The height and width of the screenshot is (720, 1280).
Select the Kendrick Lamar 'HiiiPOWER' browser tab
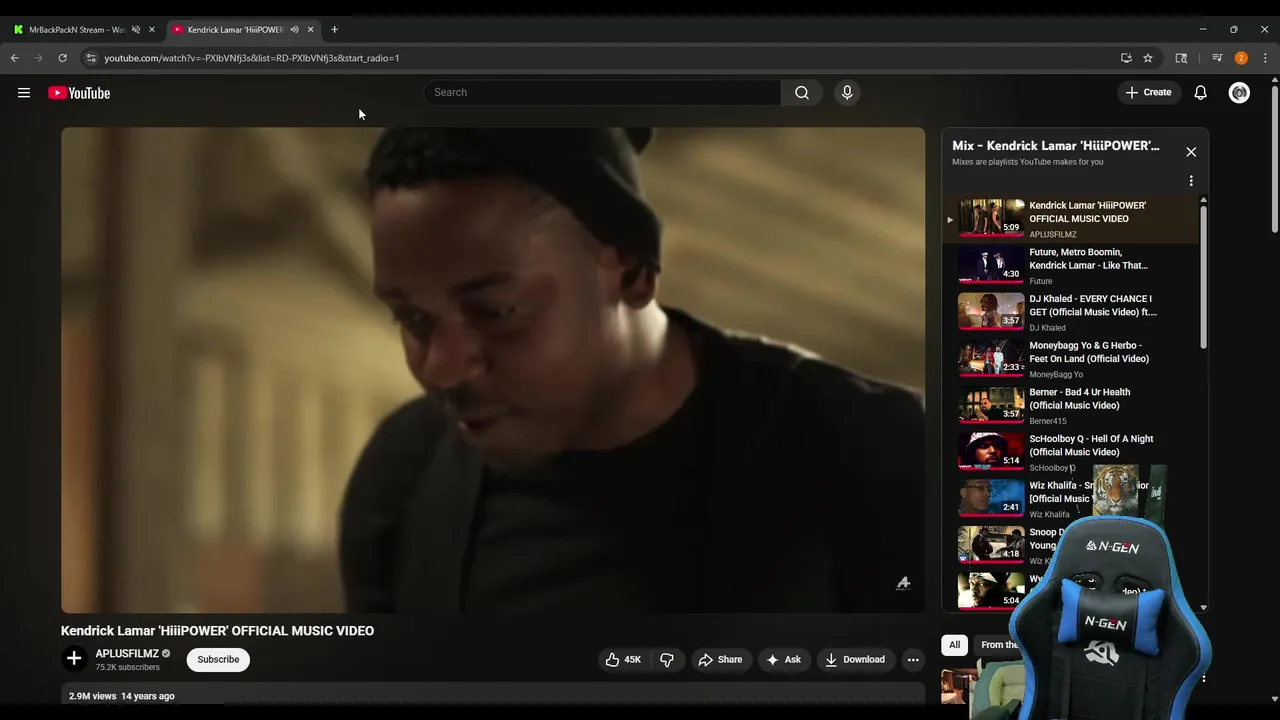point(235,30)
